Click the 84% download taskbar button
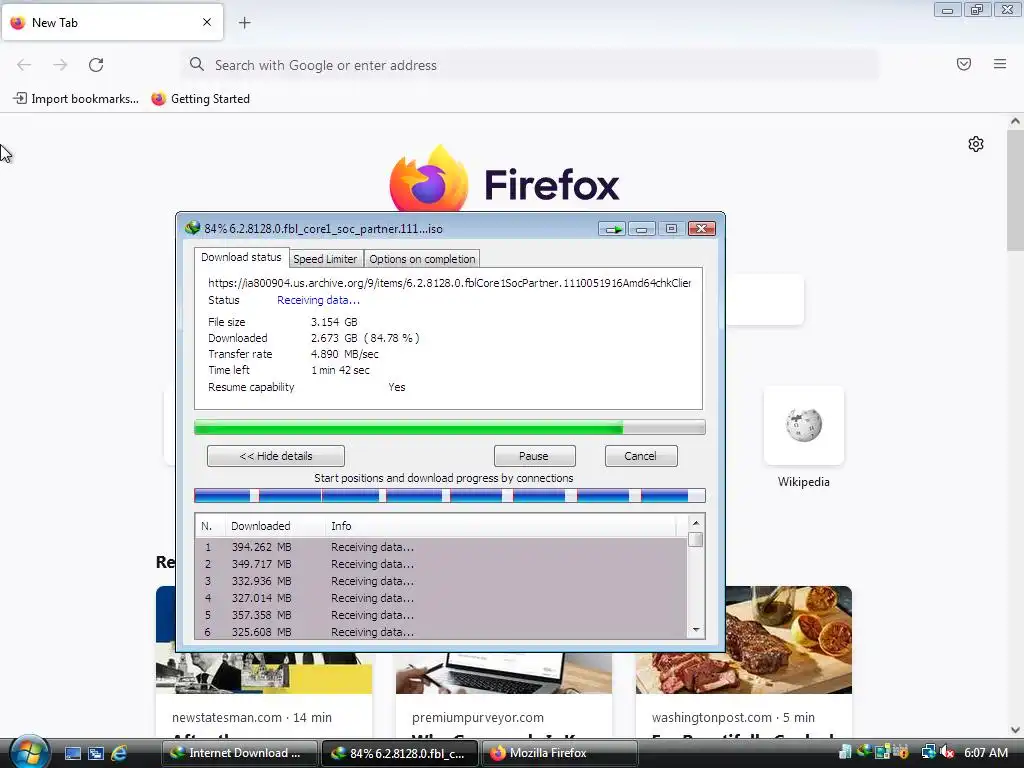1024x768 pixels. pyautogui.click(x=400, y=753)
